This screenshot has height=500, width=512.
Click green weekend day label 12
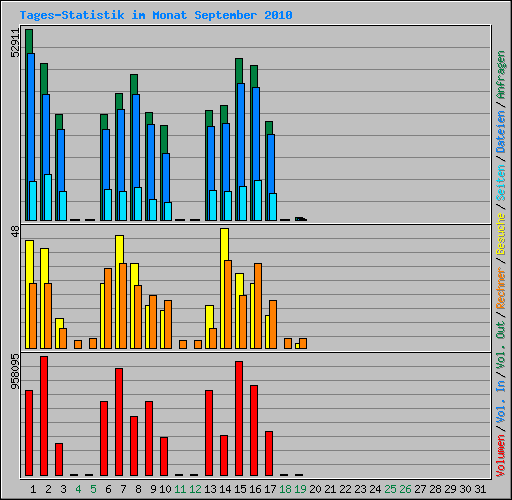coord(195,489)
